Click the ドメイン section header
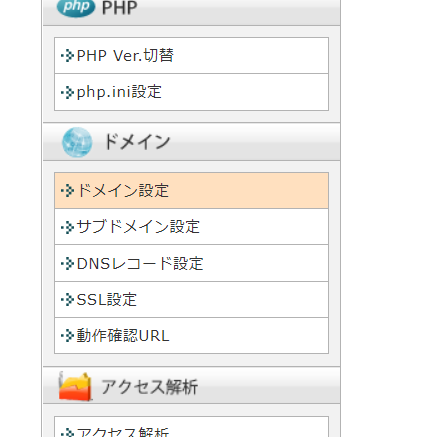 pos(192,142)
